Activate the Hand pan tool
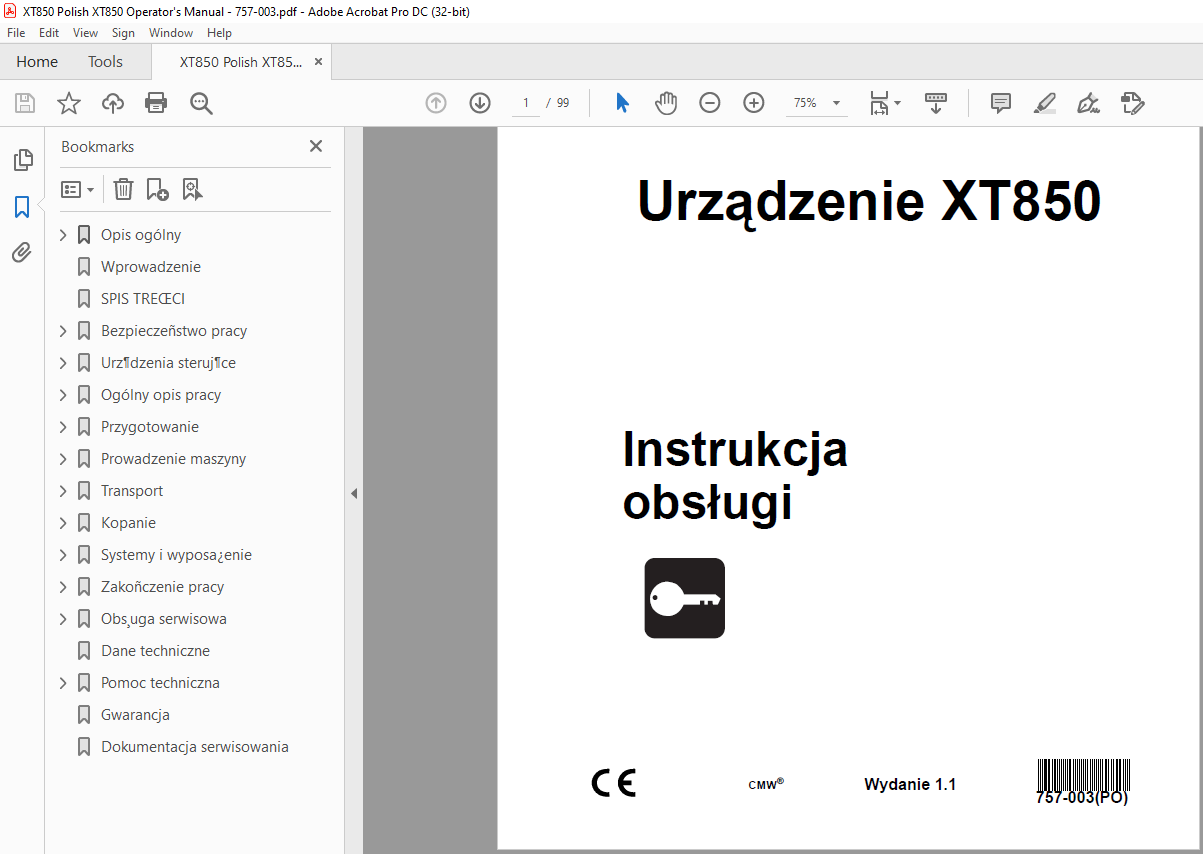The width and height of the screenshot is (1203, 854). tap(666, 103)
